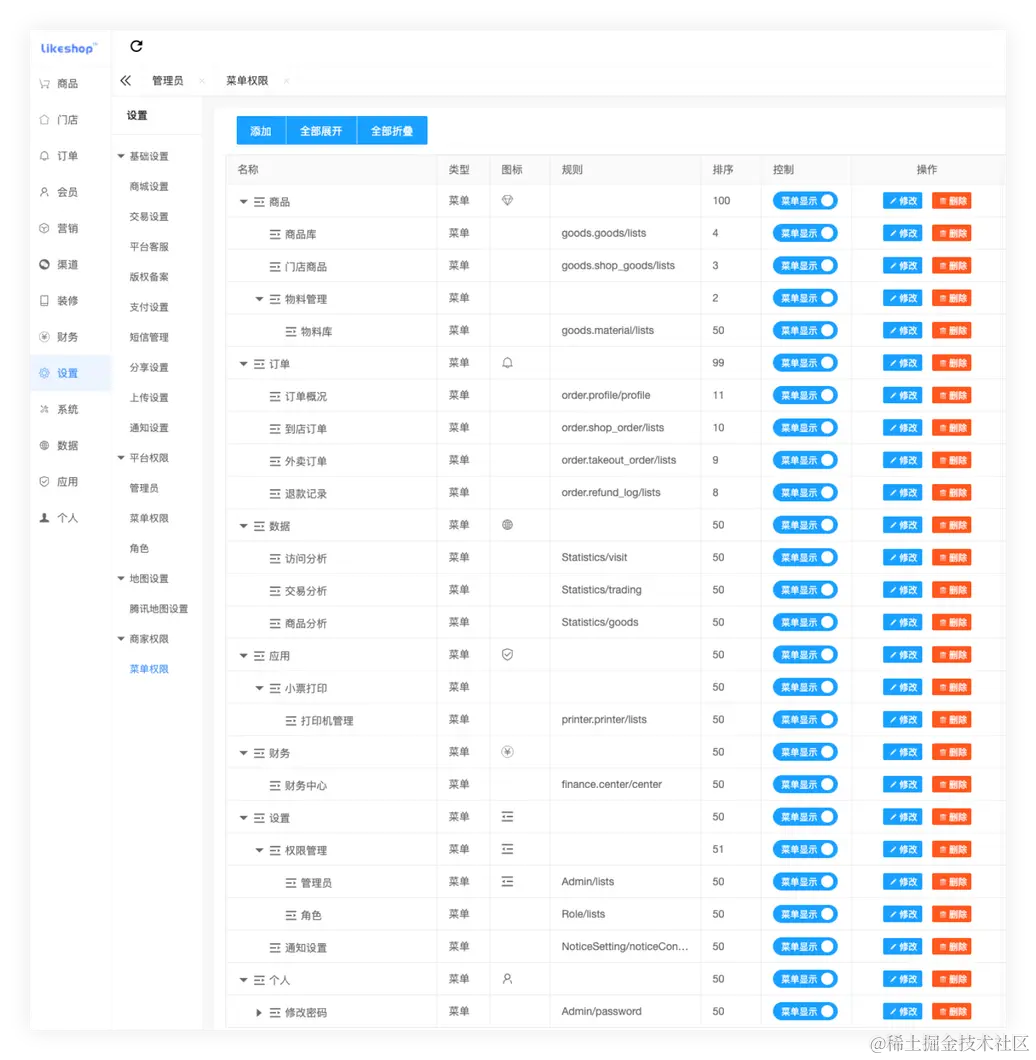Open 系统 icon in sidebar
The height and width of the screenshot is (1060, 1036).
pyautogui.click(x=45, y=409)
